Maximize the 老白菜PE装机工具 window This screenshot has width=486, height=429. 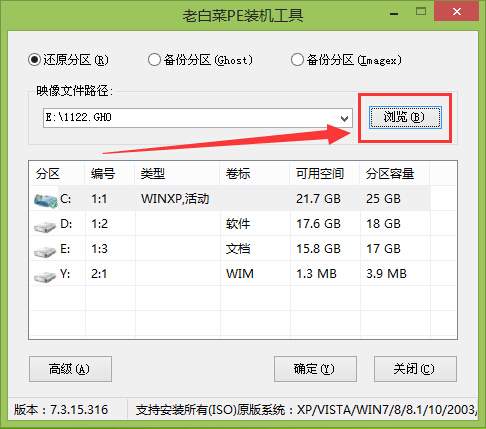pos(421,12)
